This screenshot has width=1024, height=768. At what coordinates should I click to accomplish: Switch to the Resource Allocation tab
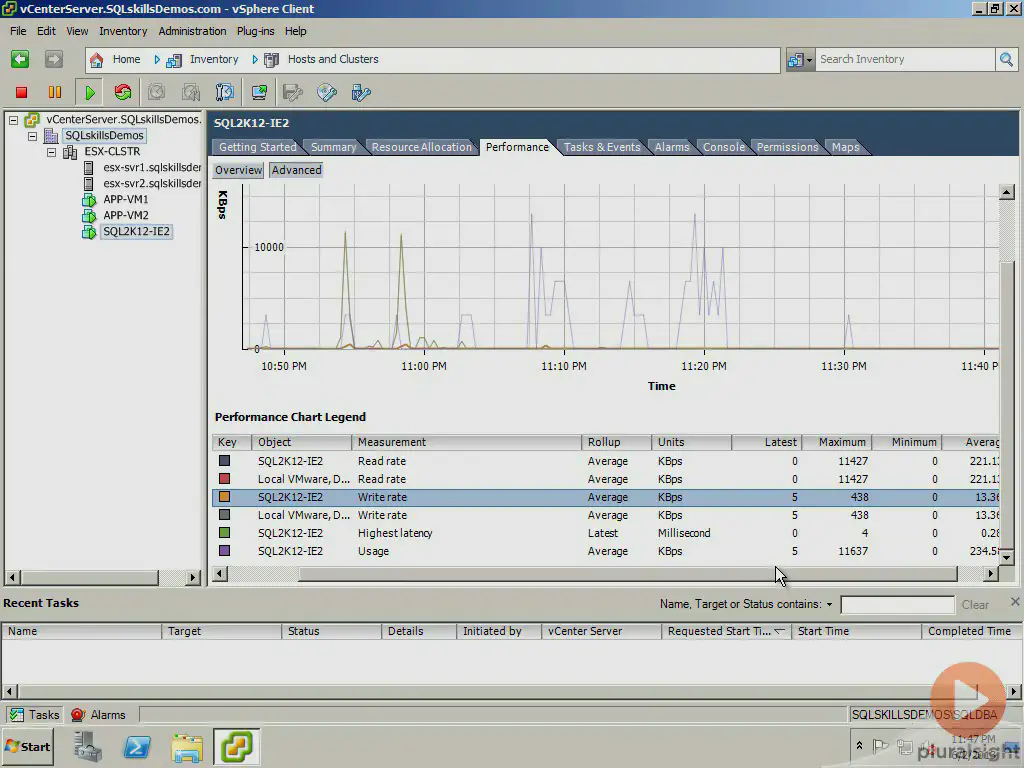(x=421, y=147)
